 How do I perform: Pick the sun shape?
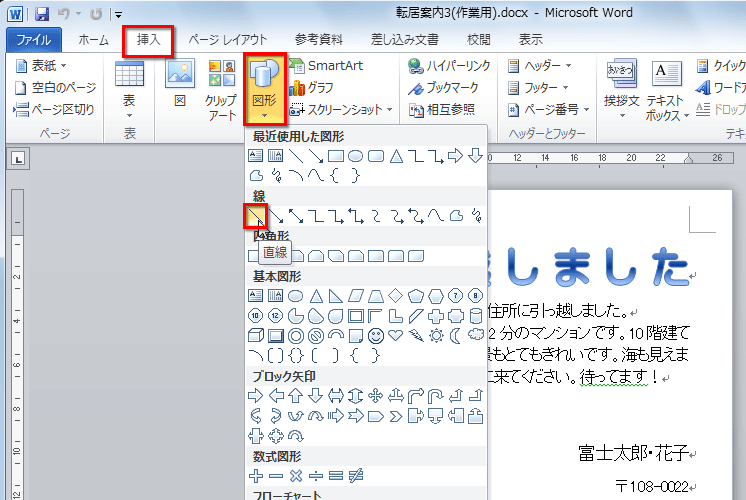[436, 336]
